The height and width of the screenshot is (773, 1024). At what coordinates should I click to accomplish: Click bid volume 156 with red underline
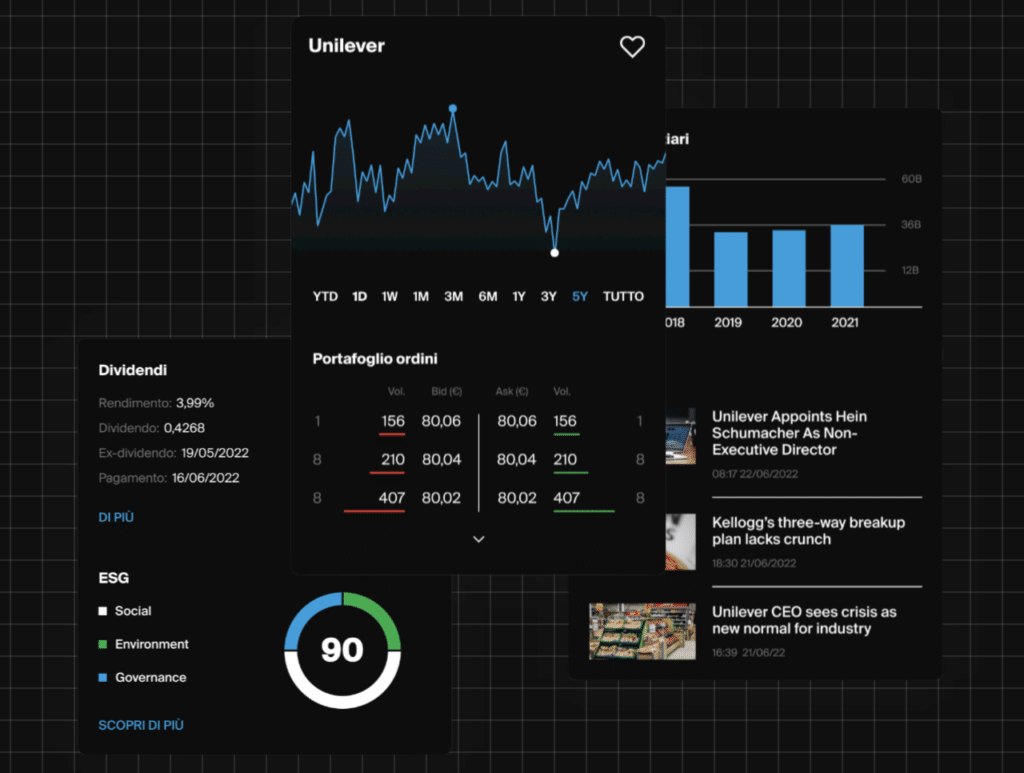pos(392,422)
